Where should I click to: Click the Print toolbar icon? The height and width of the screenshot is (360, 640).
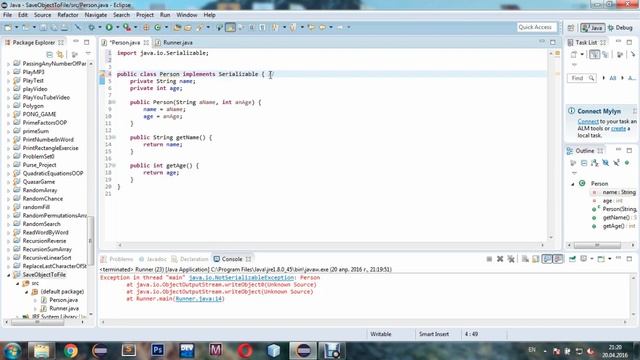(64, 27)
